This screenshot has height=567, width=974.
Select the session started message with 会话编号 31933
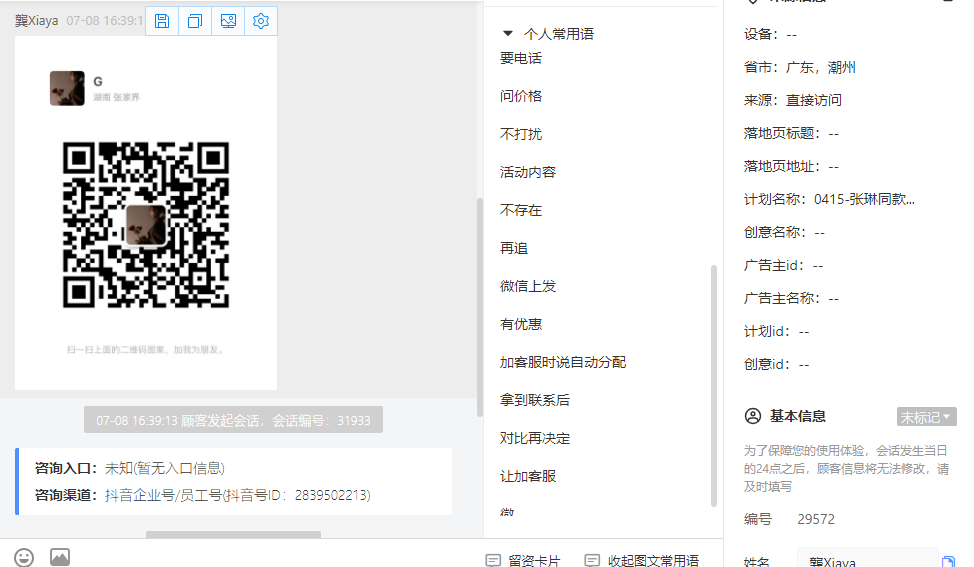[x=234, y=420]
